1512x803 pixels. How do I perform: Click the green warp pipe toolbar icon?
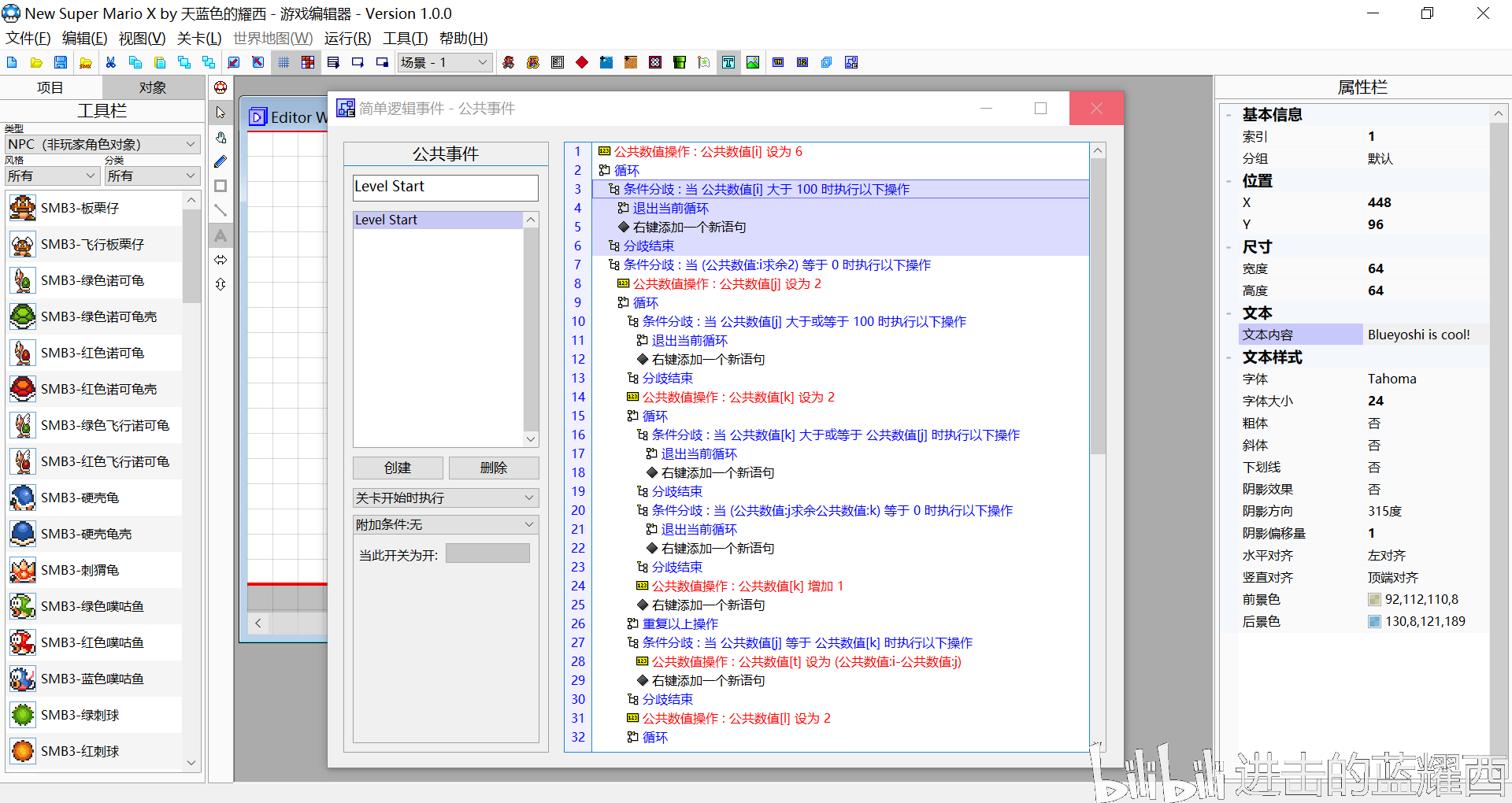tap(680, 62)
